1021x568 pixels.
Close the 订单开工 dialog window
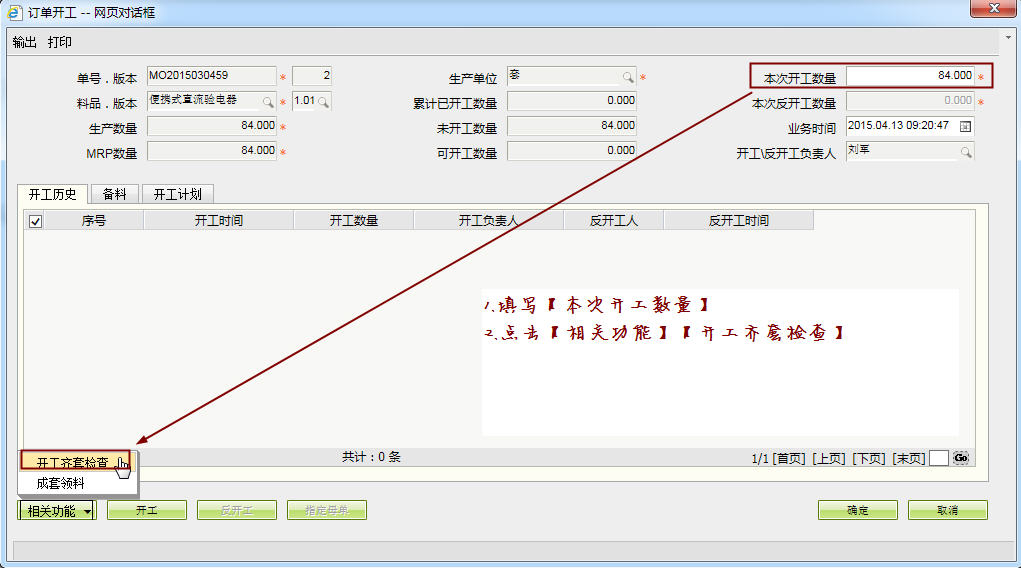[x=994, y=8]
